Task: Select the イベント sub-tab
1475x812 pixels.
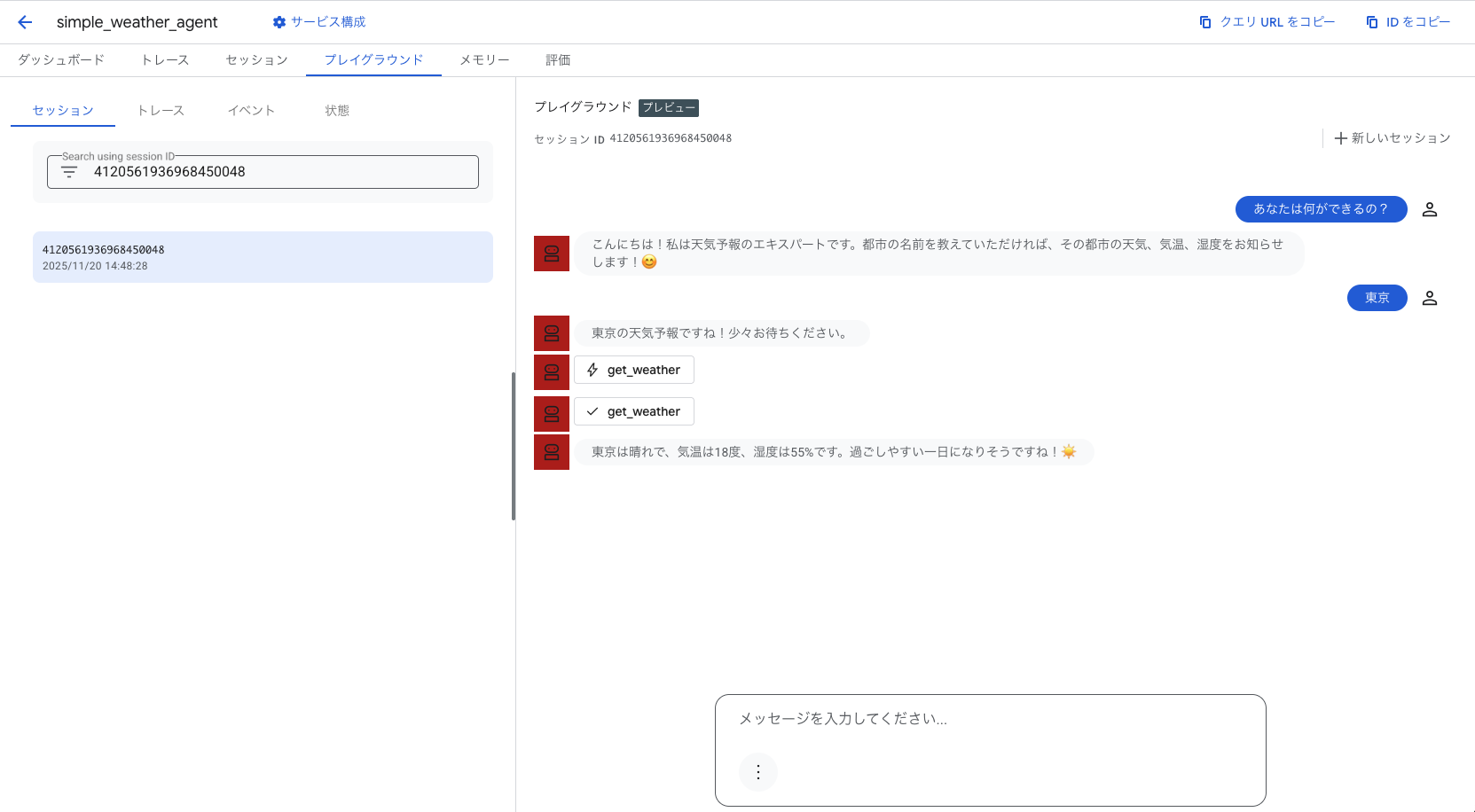Action: tap(251, 111)
